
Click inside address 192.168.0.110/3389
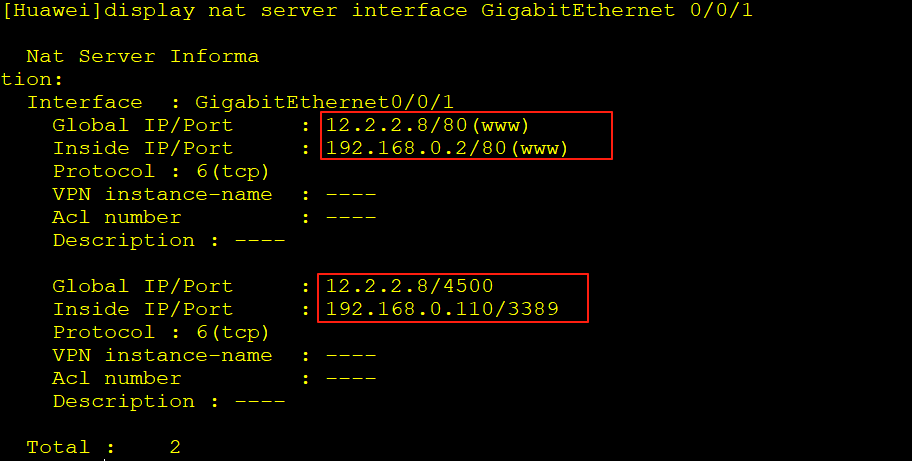click(442, 309)
